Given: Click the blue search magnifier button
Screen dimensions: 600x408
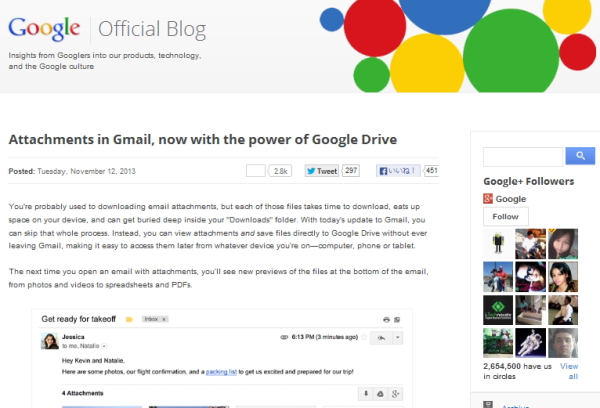Looking at the screenshot, I should coord(580,156).
